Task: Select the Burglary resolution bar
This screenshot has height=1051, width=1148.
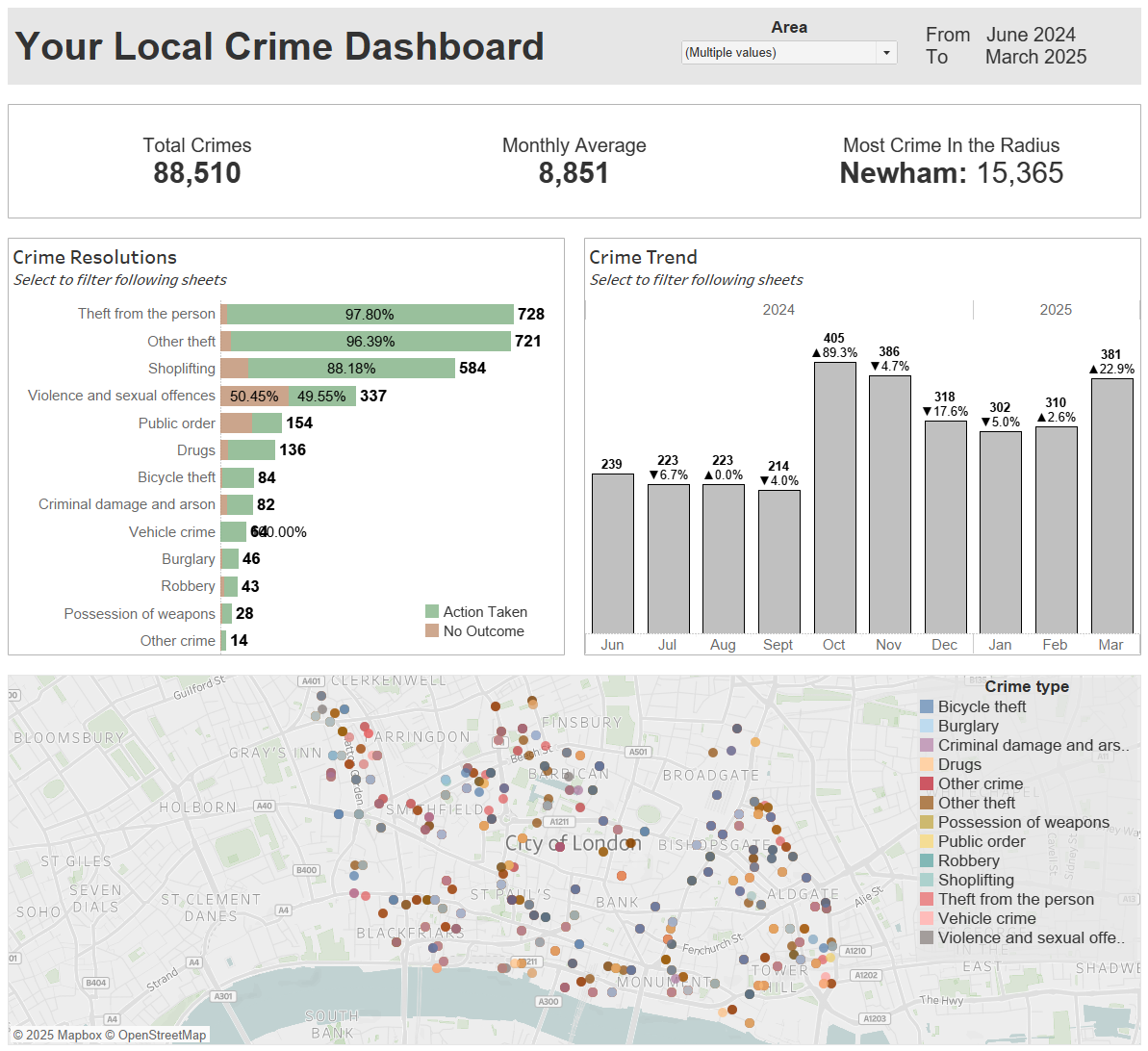Action: coord(229,559)
